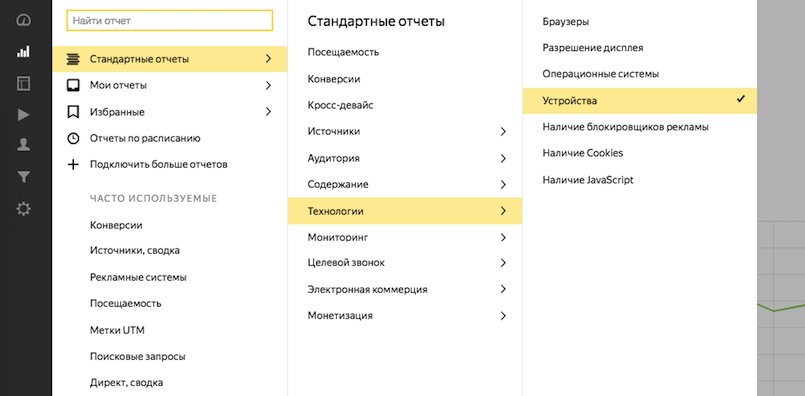Open Источники, сводка frequently used report
805x396 pixels.
tap(135, 251)
